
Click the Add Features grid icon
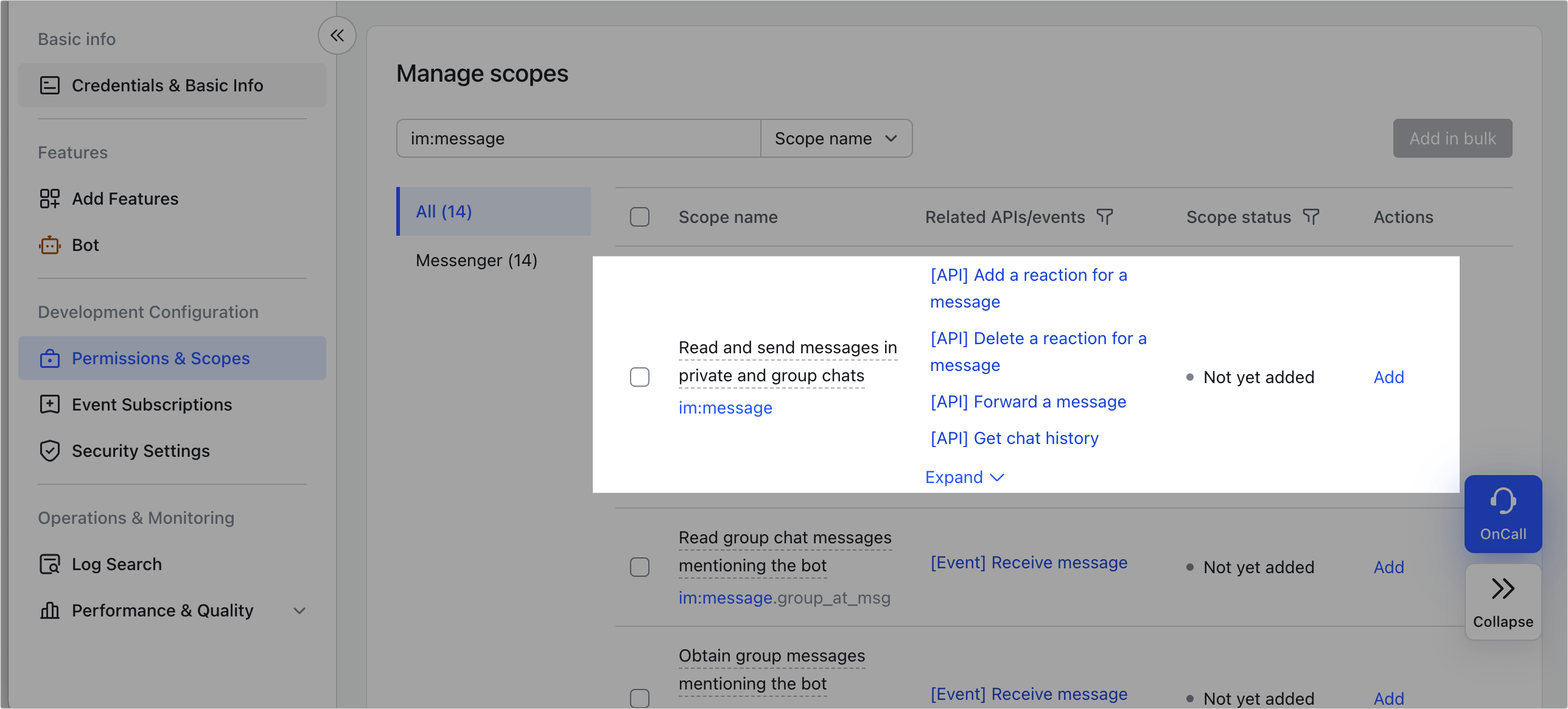coord(50,199)
